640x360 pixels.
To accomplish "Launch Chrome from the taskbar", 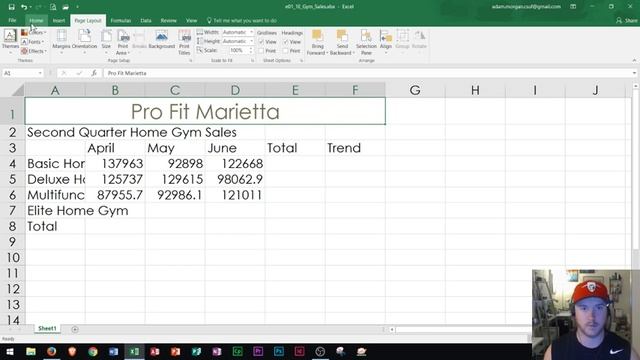I will coord(93,351).
